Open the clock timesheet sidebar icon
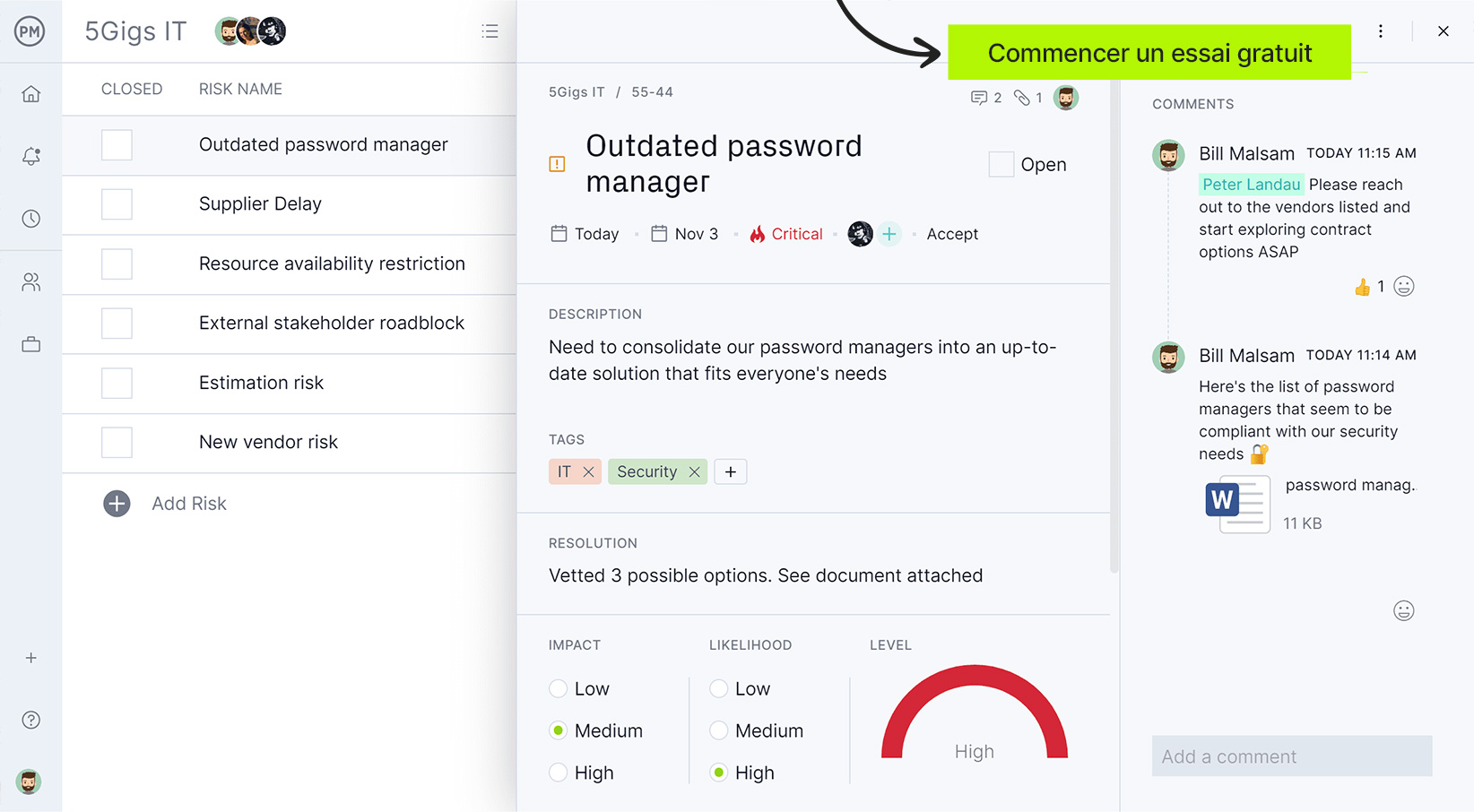1474x812 pixels. click(31, 219)
